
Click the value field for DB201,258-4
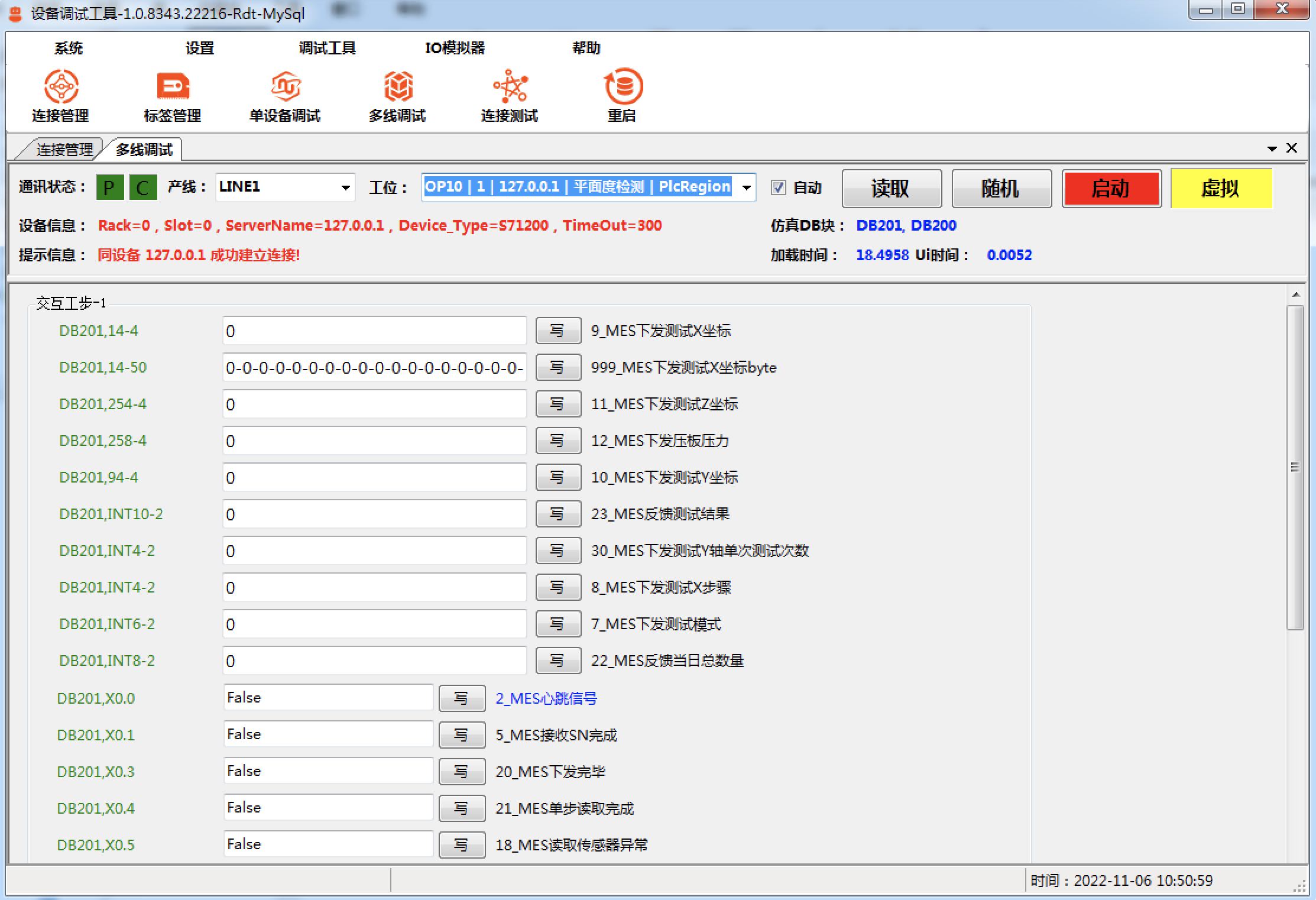(374, 441)
